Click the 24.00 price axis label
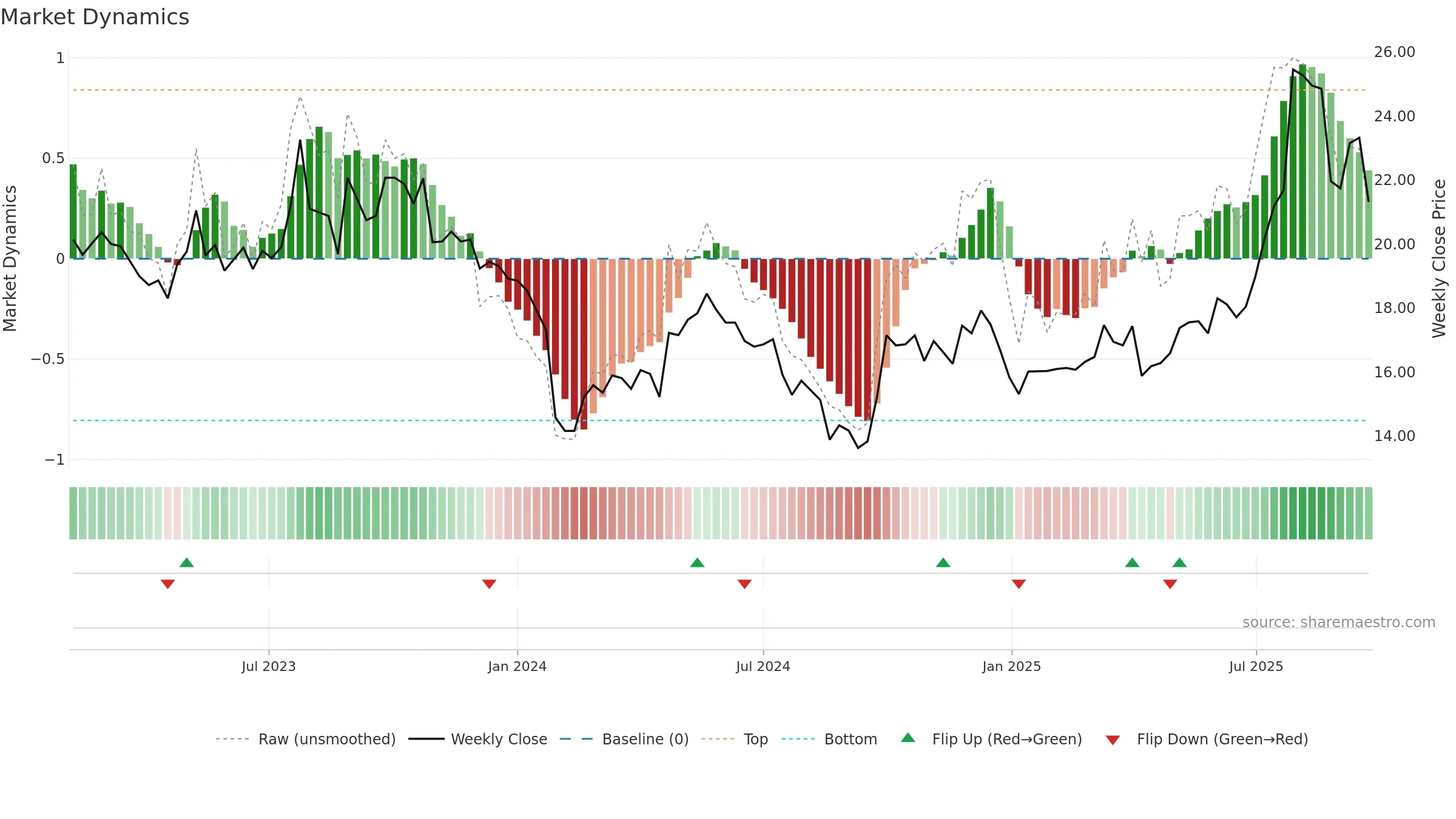 pyautogui.click(x=1395, y=116)
